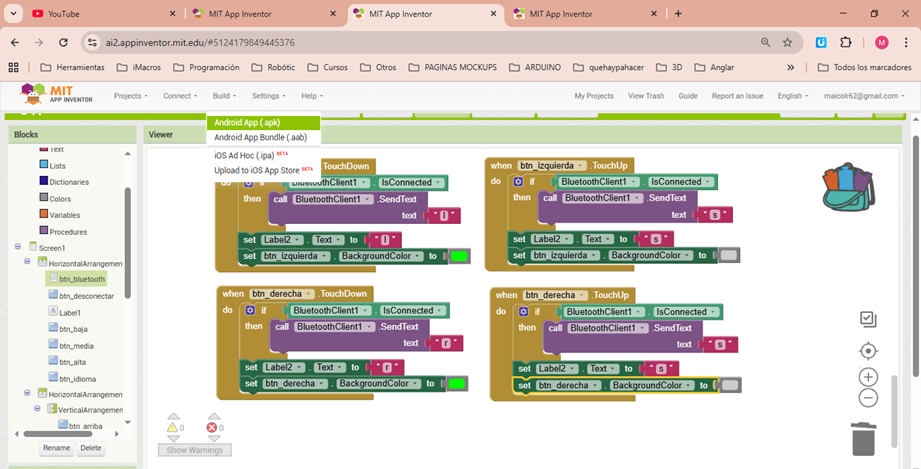Viewport: 921px width, 469px height.
Task: Zoom out with the minus icon
Action: point(868,398)
